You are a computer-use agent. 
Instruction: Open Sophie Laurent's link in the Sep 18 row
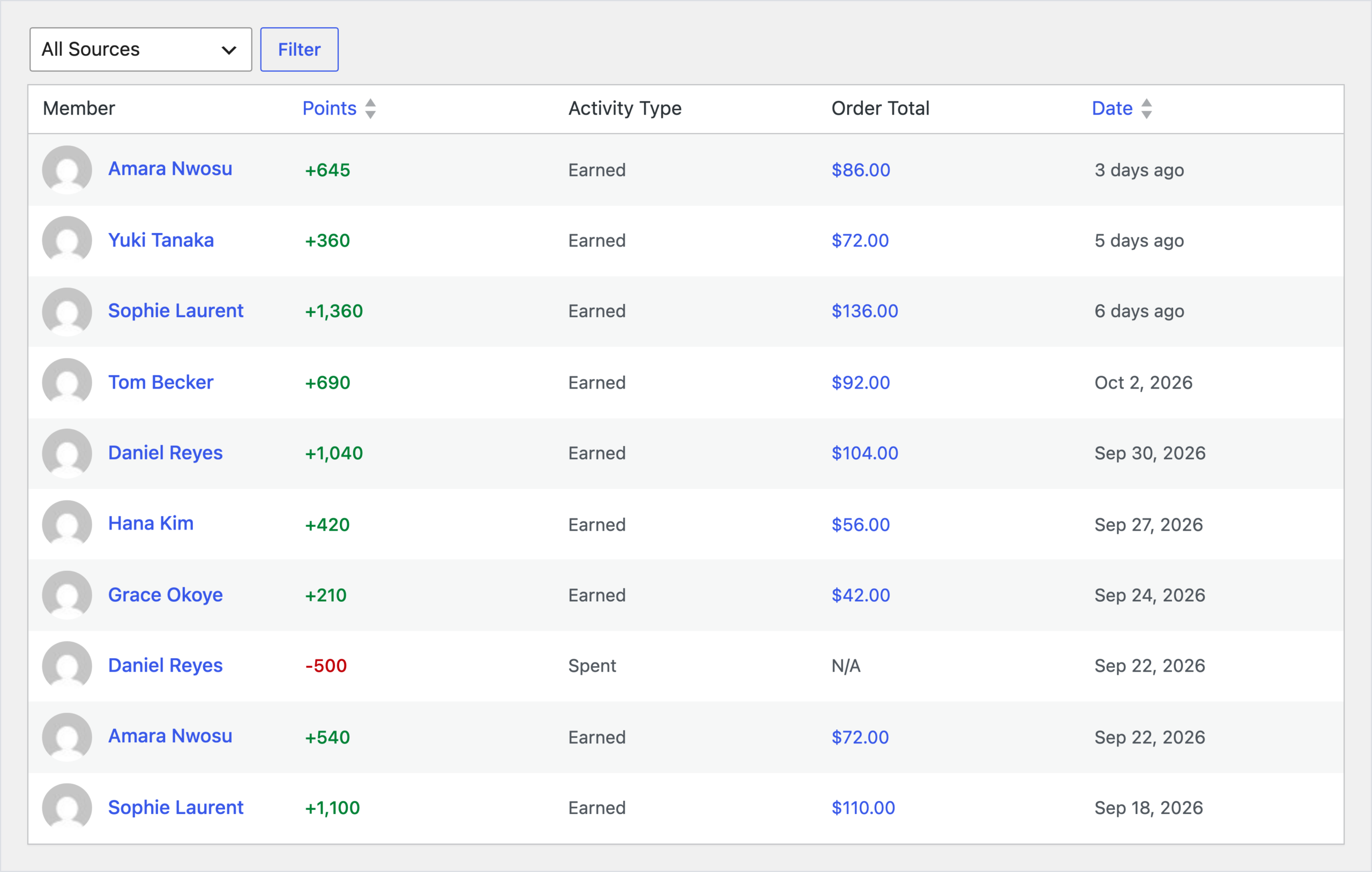[175, 807]
